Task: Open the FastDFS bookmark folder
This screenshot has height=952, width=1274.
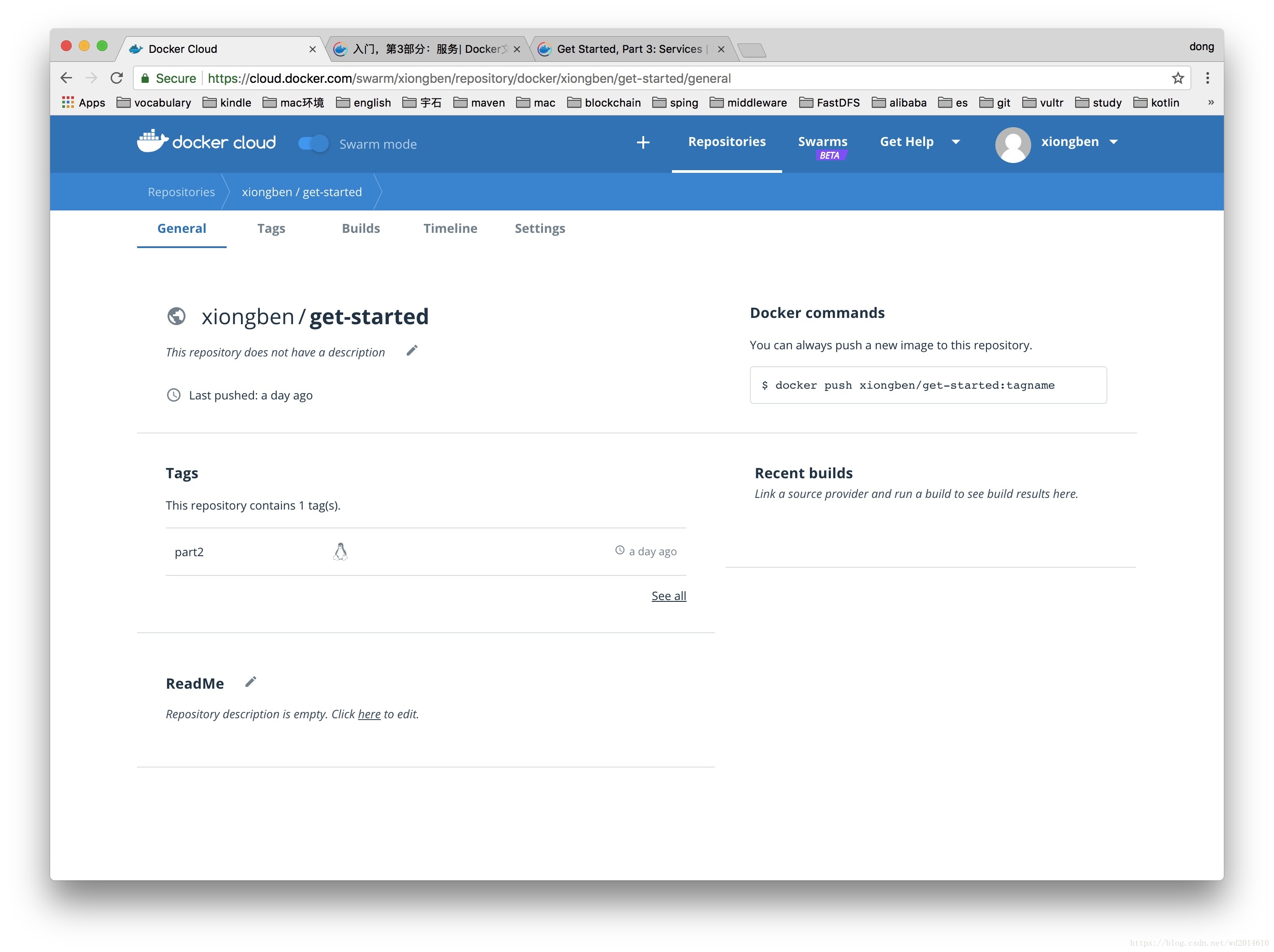Action: (x=829, y=103)
